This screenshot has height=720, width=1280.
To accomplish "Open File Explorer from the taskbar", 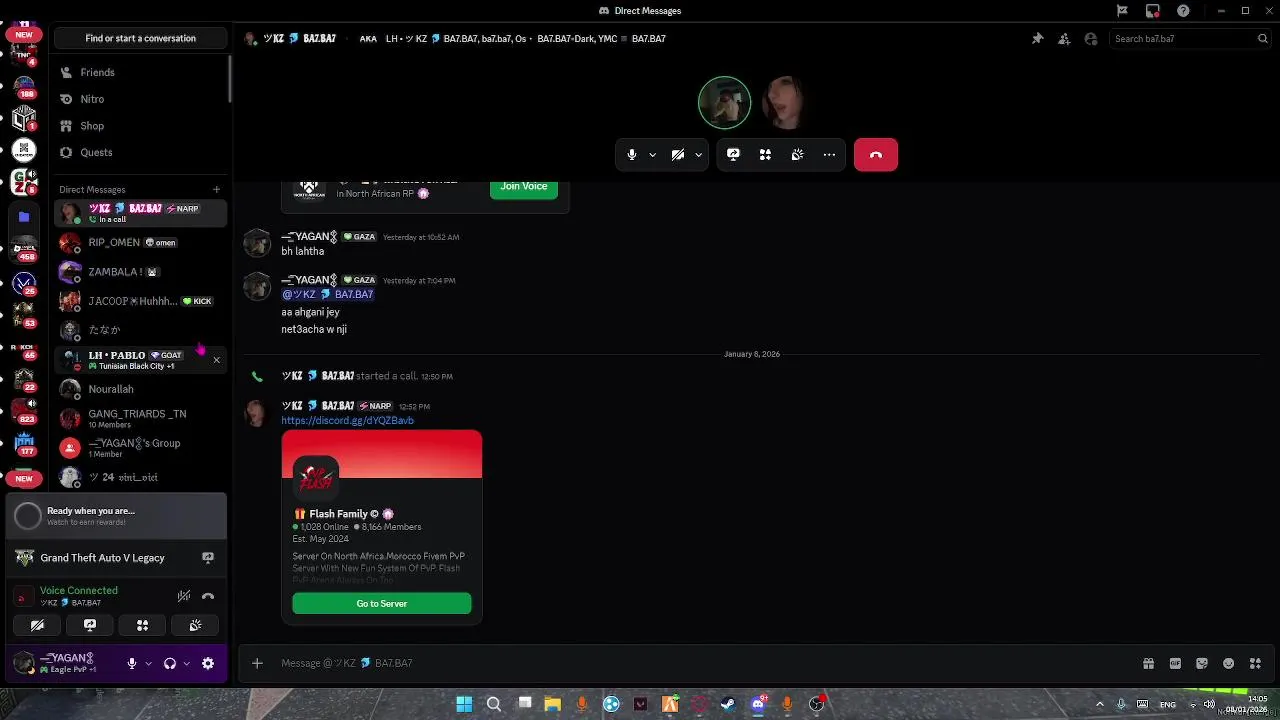I will [553, 704].
